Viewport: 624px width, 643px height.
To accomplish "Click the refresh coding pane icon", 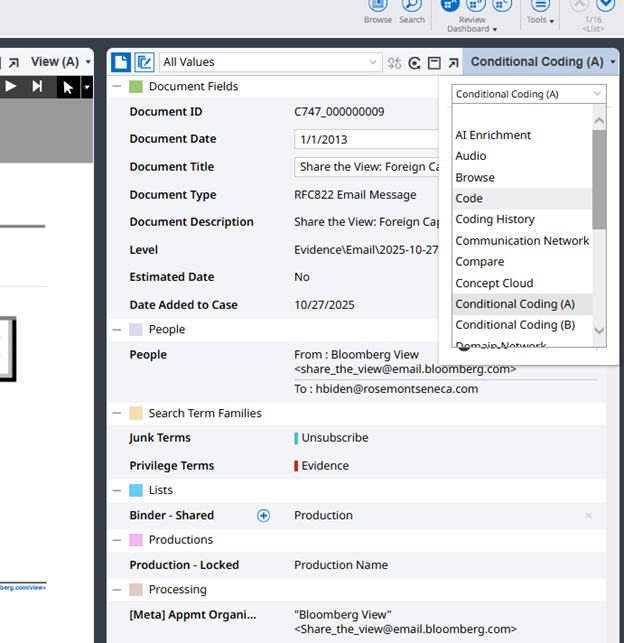I will (x=414, y=63).
